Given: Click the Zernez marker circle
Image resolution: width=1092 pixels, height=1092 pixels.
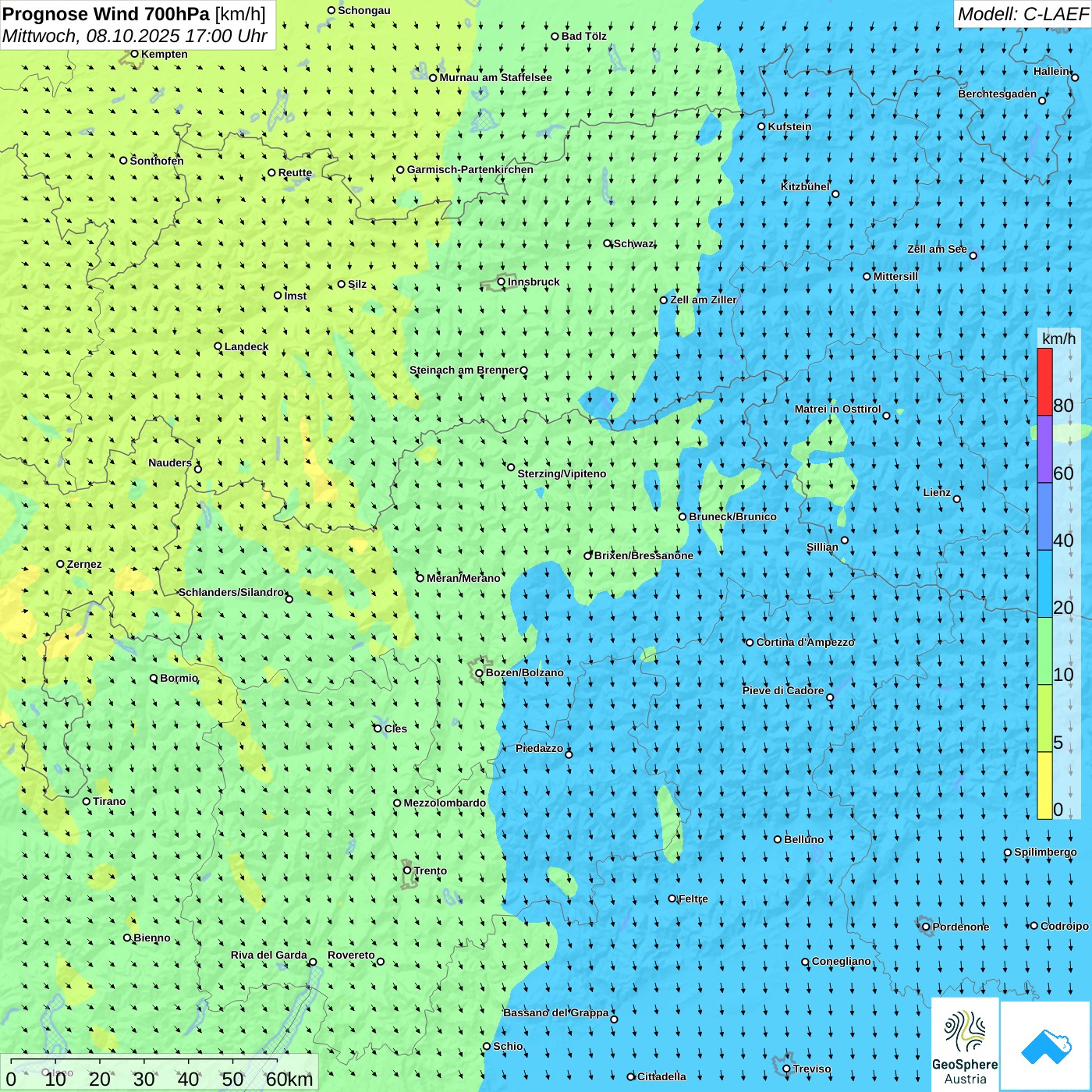Looking at the screenshot, I should 60,564.
